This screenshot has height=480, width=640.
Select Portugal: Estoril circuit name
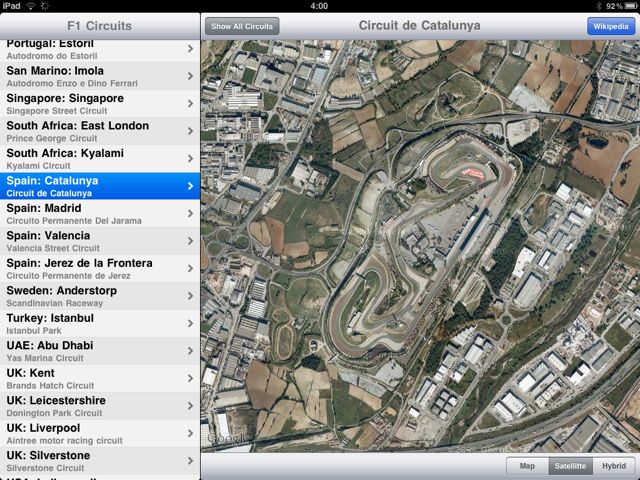50,43
